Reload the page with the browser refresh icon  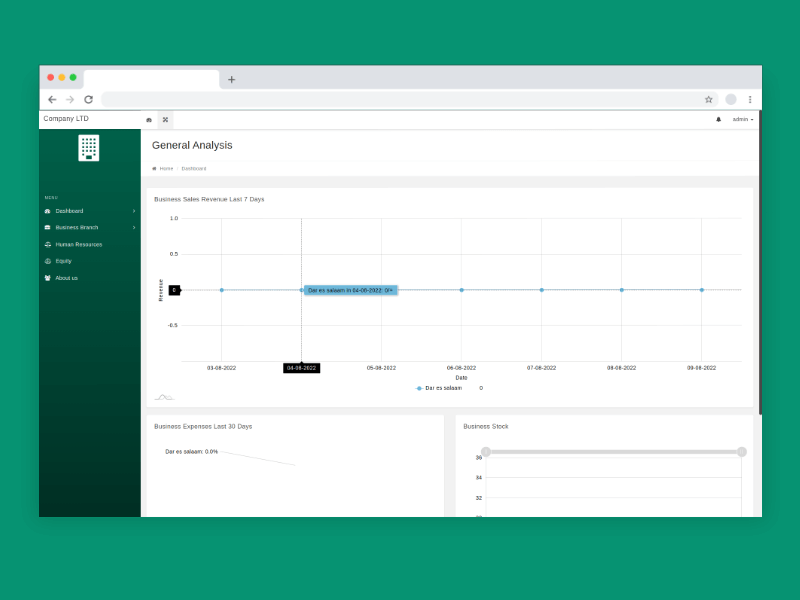(88, 99)
